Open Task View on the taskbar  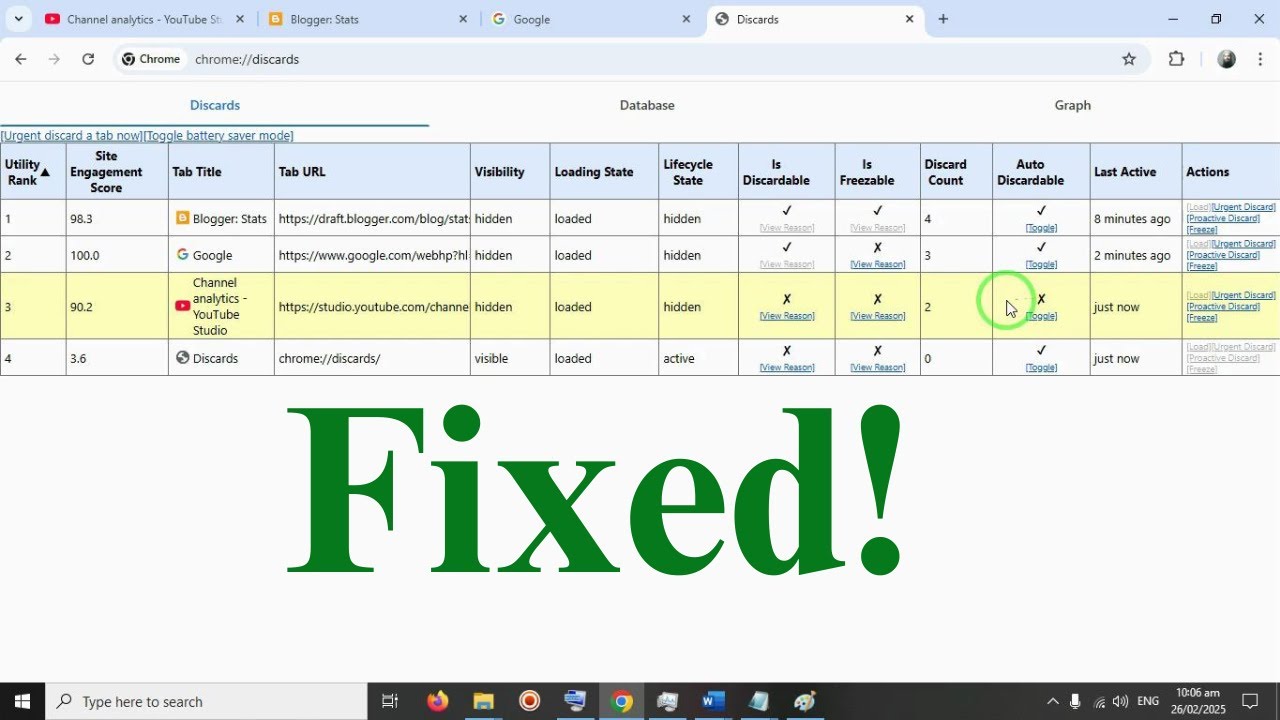tap(390, 701)
